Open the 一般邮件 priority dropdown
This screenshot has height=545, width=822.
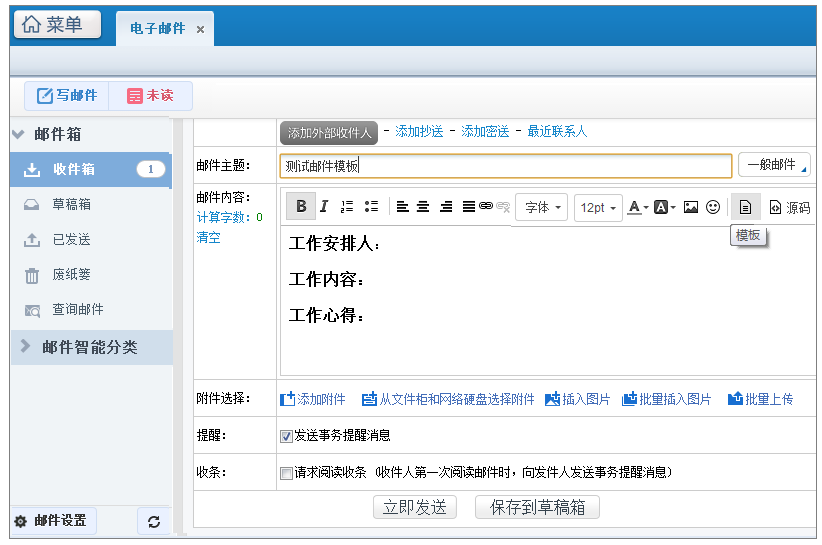click(x=774, y=165)
